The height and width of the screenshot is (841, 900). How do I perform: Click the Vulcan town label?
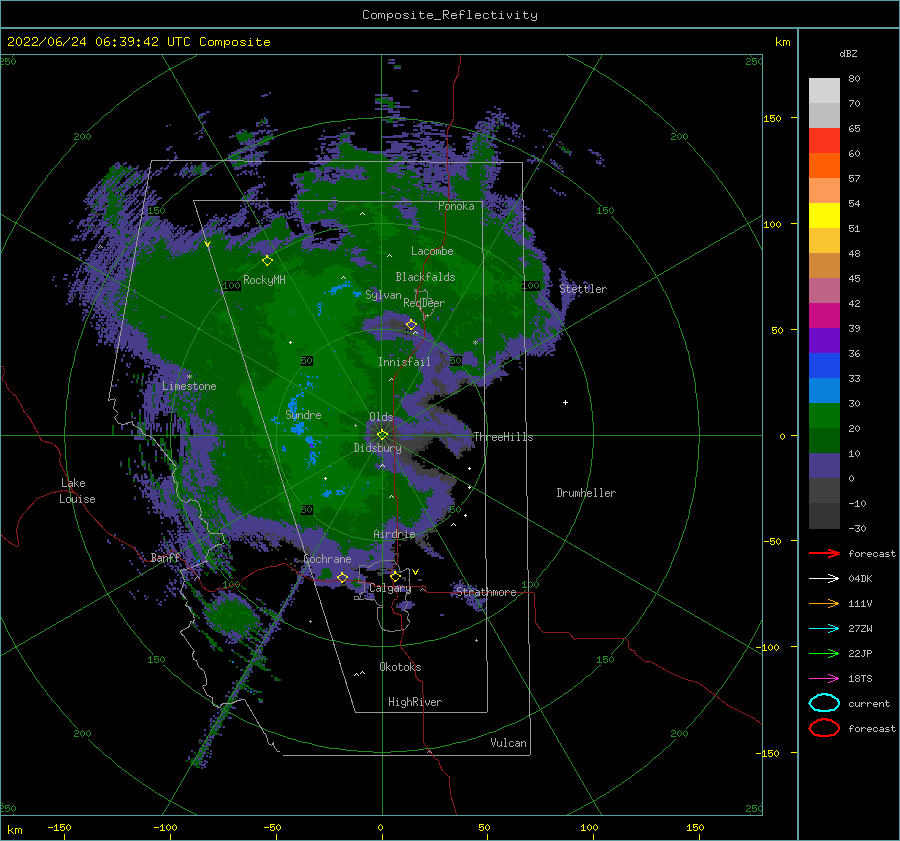coord(508,743)
